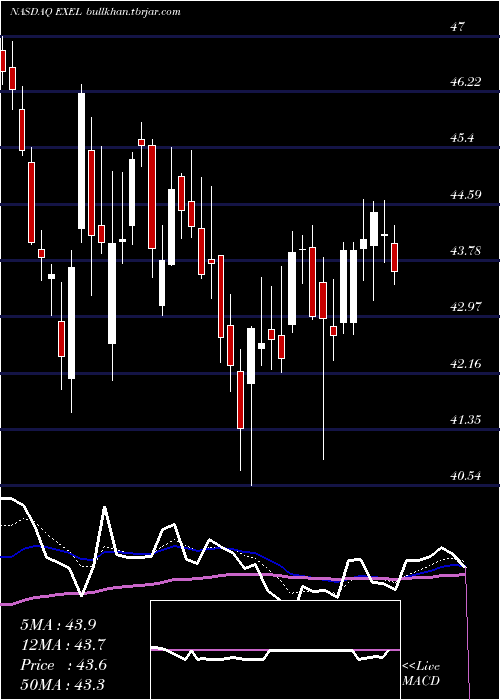The width and height of the screenshot is (500, 700).
Task: Click the 44.59 price axis label
Action: coord(466,195)
